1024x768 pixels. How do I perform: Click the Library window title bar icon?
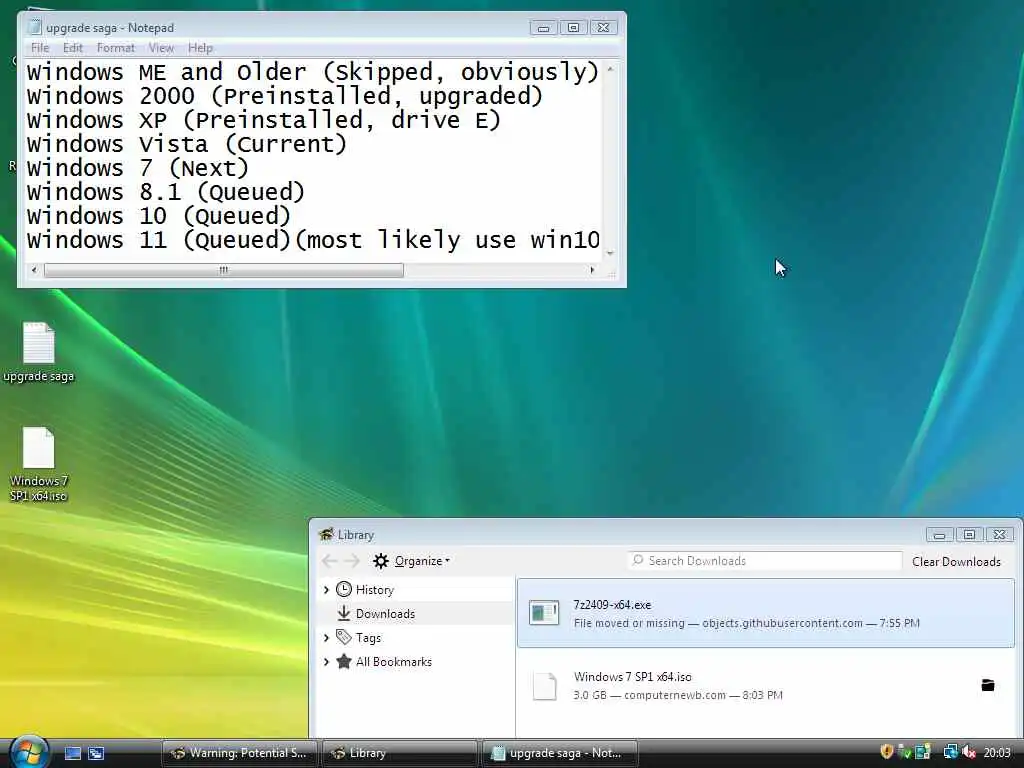[326, 534]
